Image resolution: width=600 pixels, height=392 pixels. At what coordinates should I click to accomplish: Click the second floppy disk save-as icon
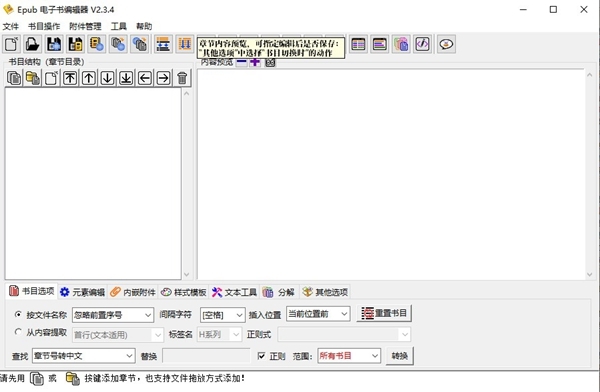(75, 44)
